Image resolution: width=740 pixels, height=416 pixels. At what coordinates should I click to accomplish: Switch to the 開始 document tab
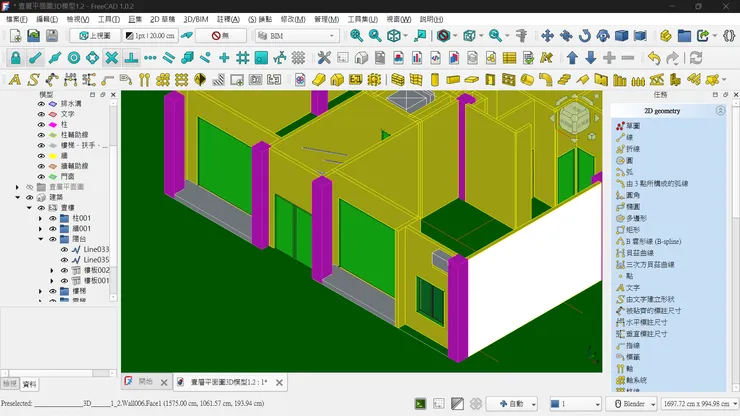click(x=145, y=381)
